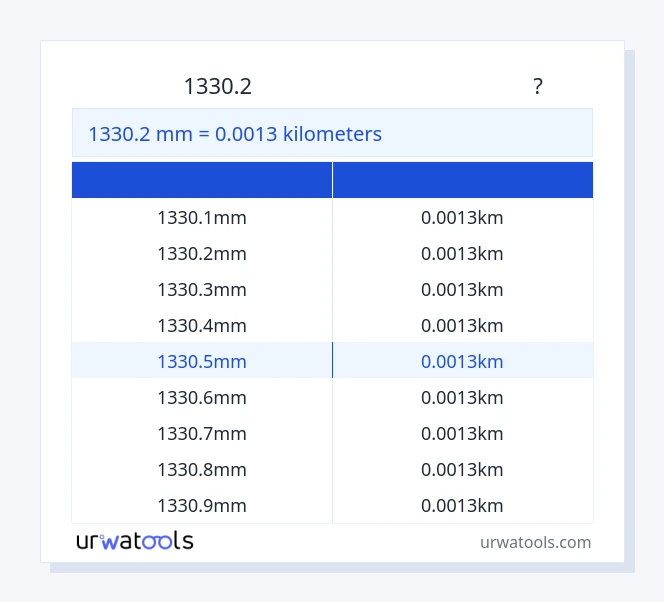The image size is (664, 602).
Task: Click the urwatools logo
Action: (135, 541)
